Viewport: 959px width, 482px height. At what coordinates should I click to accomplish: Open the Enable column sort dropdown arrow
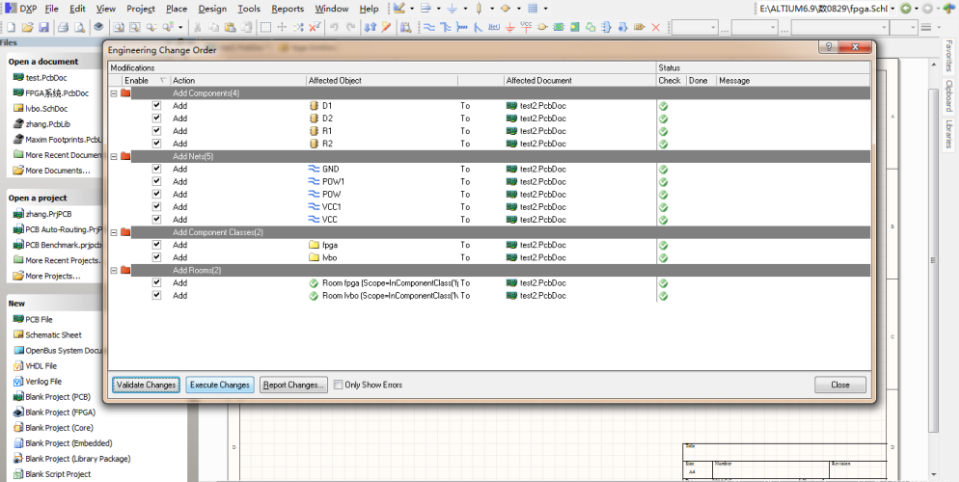click(163, 81)
